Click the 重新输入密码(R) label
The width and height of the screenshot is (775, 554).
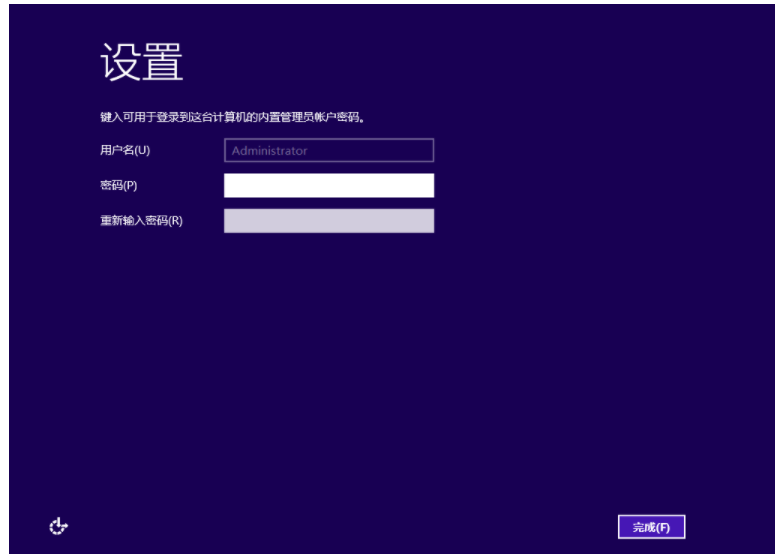(141, 220)
